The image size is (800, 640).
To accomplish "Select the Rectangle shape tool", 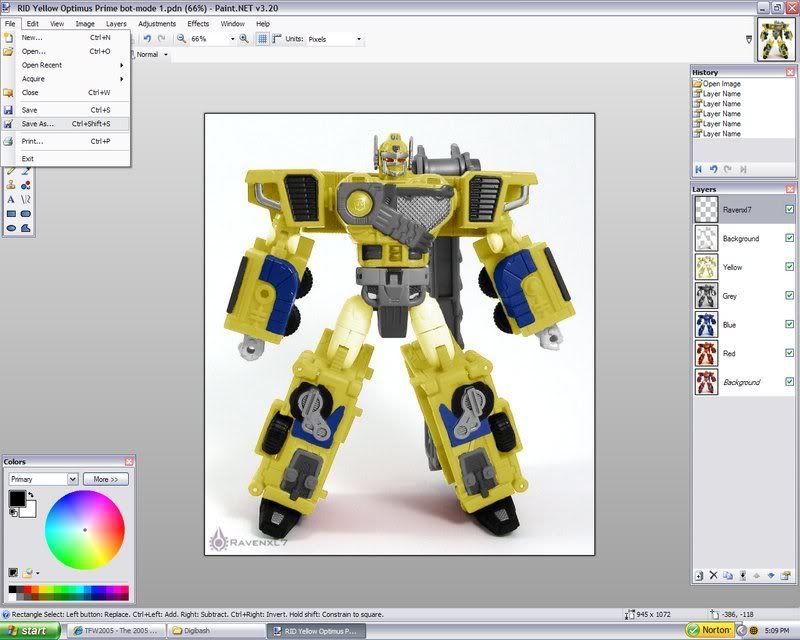I will click(x=11, y=214).
